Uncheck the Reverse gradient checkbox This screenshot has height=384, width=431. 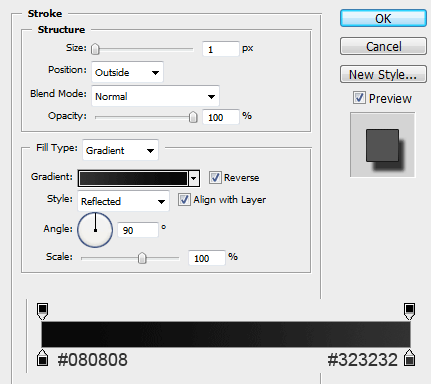click(x=215, y=177)
